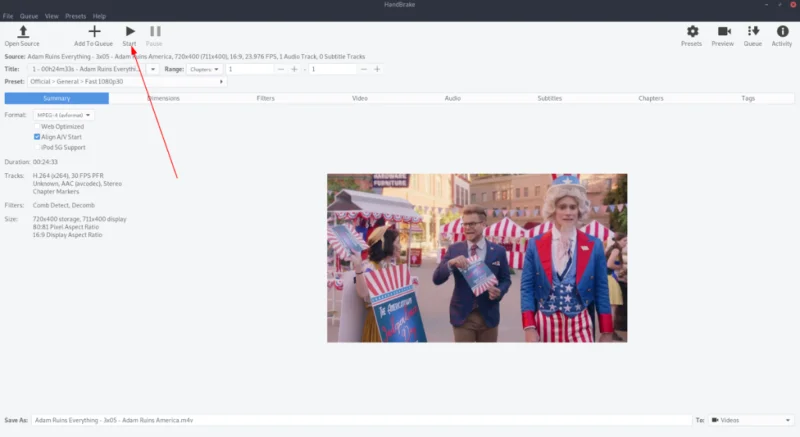Enable Web Optimized checkbox

(37, 126)
